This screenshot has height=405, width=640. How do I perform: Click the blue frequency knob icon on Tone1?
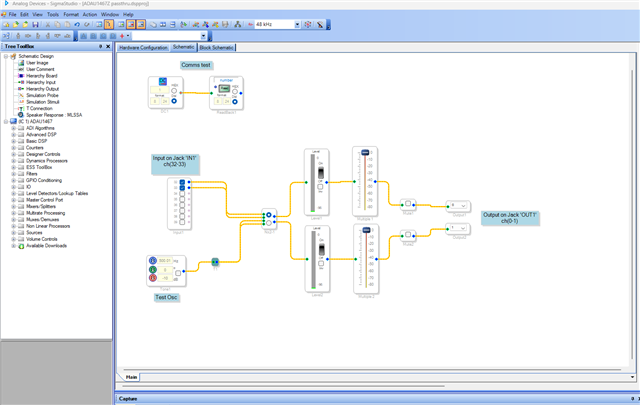(x=153, y=260)
